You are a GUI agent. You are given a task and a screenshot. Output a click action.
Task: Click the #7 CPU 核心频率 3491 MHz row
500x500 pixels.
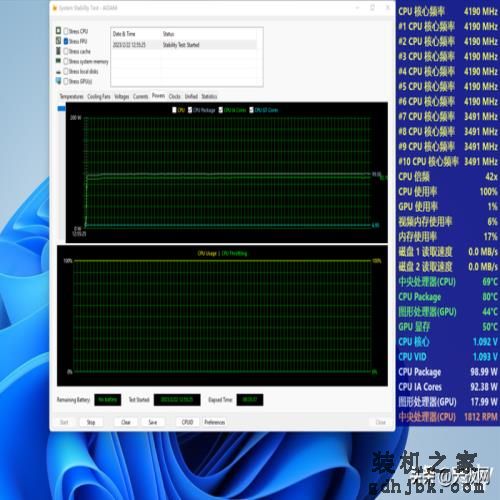448,116
